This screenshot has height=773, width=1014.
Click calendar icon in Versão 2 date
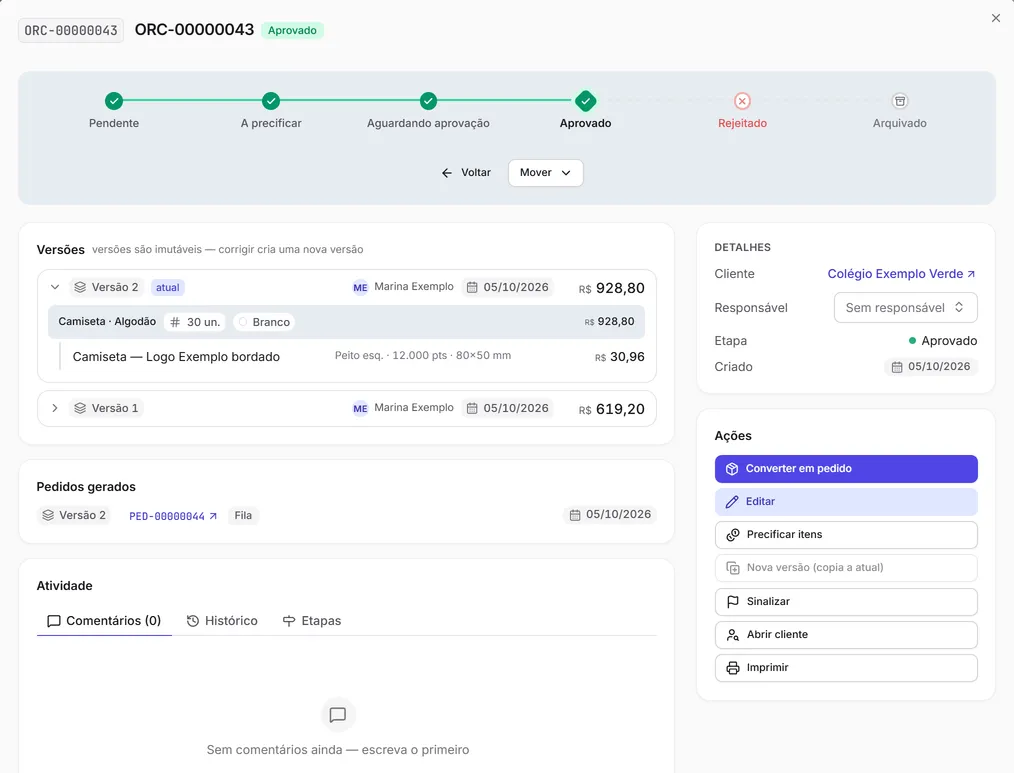tap(472, 287)
